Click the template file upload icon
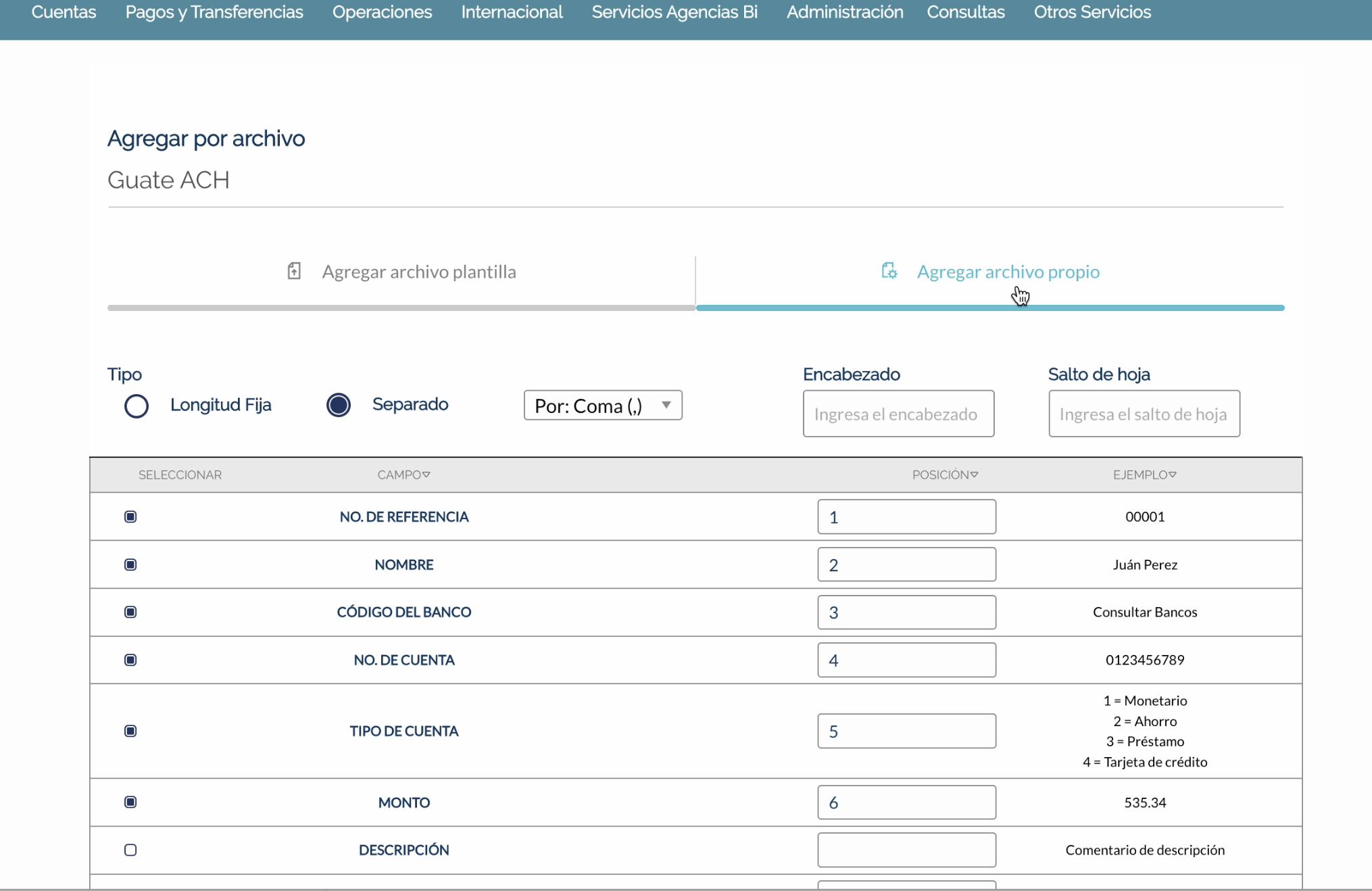 pos(294,272)
